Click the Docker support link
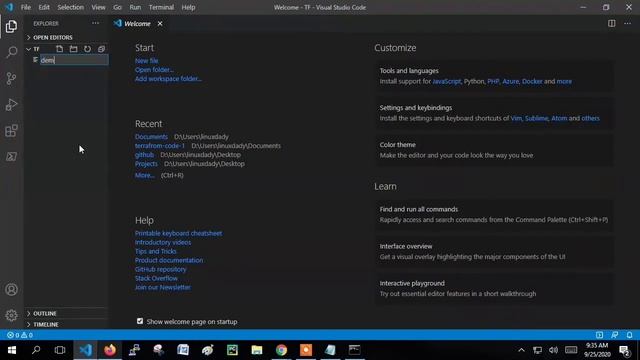This screenshot has height=360, width=640. click(532, 81)
